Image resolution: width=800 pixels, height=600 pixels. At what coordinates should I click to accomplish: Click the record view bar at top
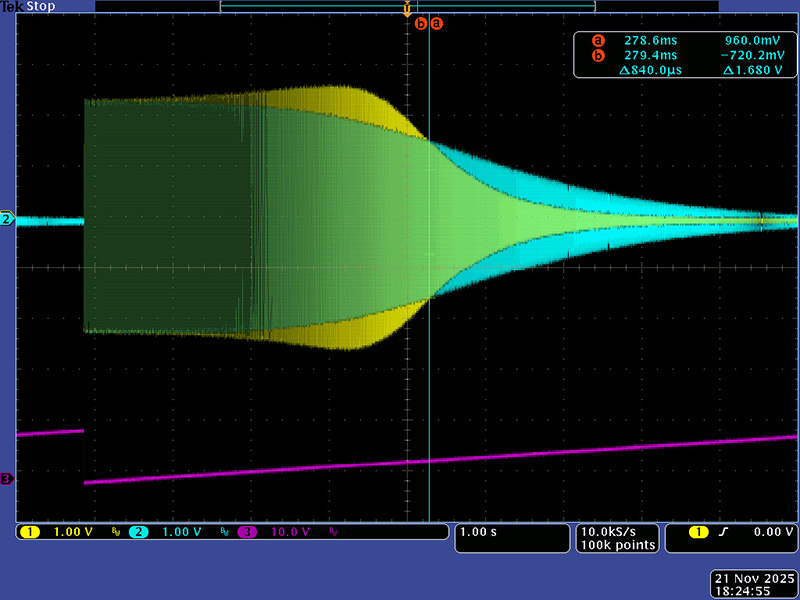coord(407,6)
